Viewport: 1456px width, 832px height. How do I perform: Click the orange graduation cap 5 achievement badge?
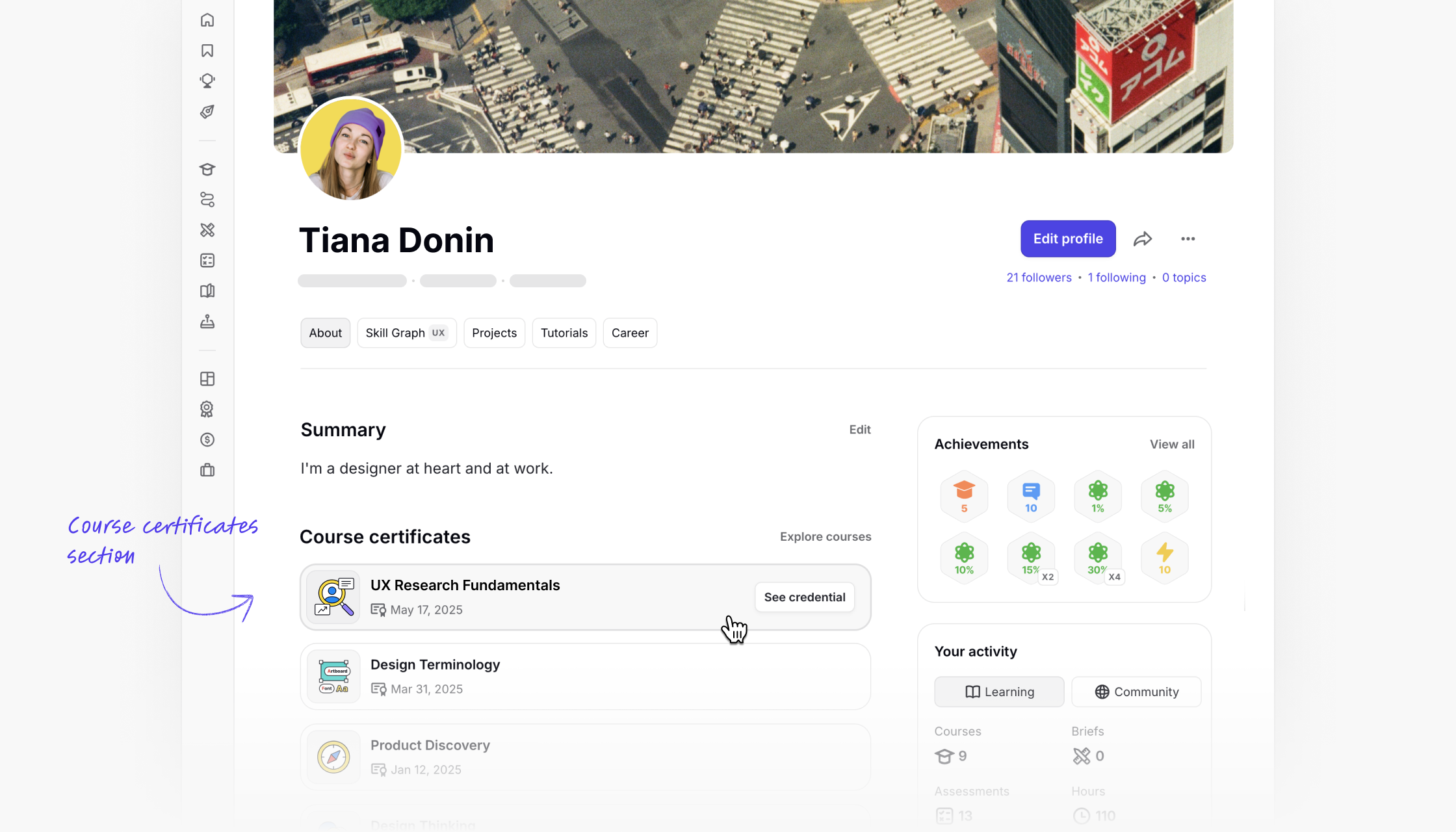(965, 497)
